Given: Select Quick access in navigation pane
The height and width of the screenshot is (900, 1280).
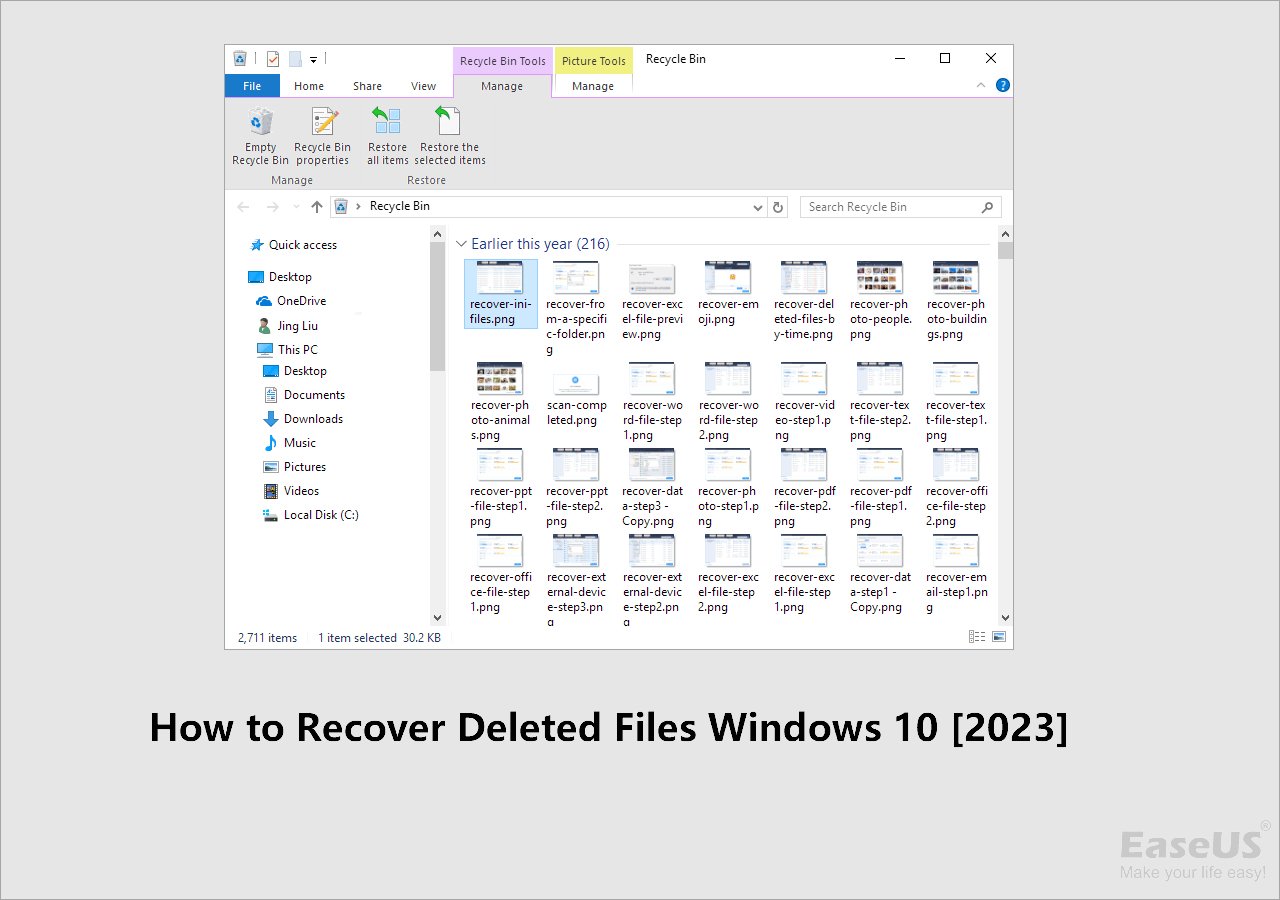Looking at the screenshot, I should tap(294, 245).
